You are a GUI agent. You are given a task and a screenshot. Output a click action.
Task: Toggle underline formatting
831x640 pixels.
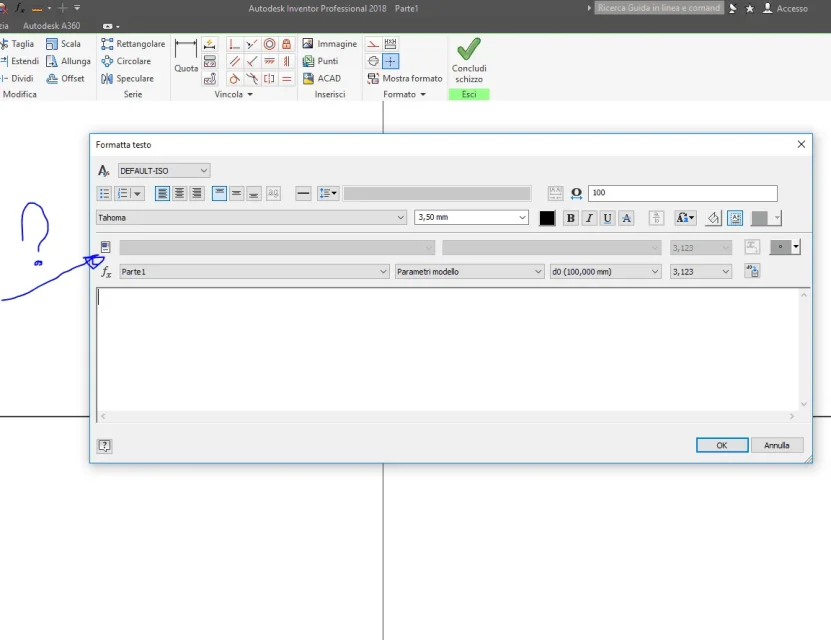607,218
